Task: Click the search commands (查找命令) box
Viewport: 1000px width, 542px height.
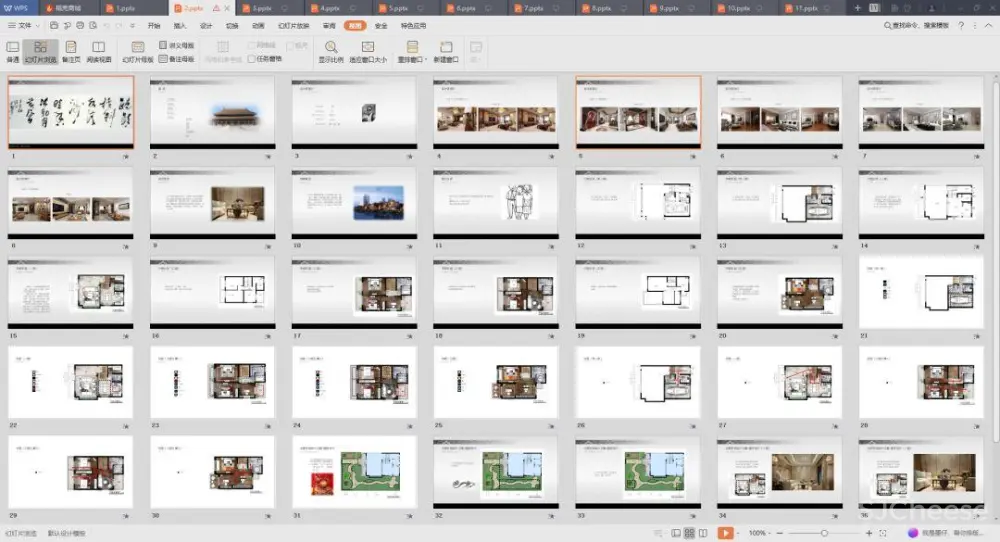Action: [x=918, y=25]
